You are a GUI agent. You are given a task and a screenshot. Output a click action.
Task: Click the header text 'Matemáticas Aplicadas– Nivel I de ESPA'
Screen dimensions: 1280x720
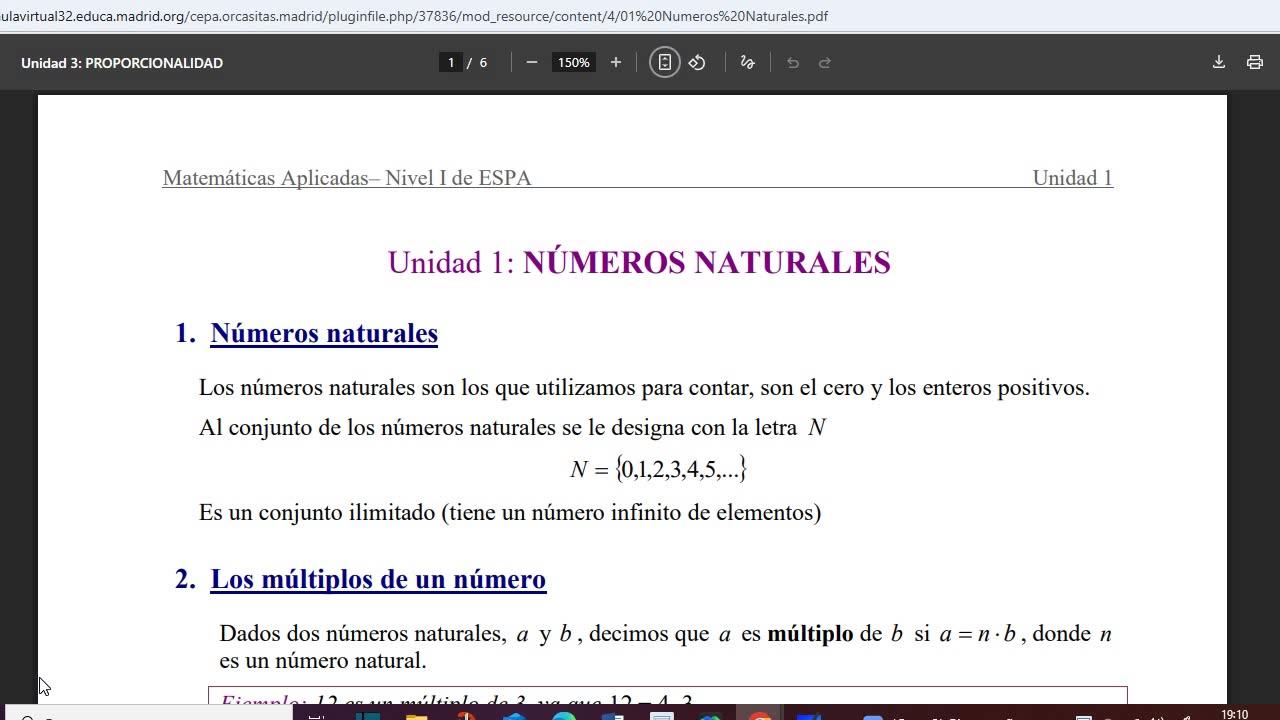(x=347, y=178)
